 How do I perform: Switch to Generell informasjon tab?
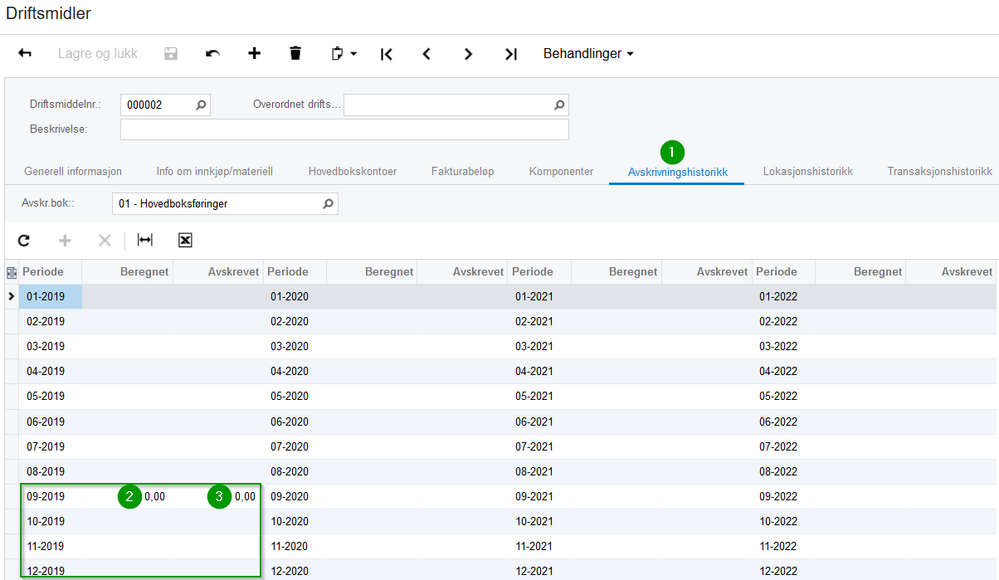click(x=73, y=172)
